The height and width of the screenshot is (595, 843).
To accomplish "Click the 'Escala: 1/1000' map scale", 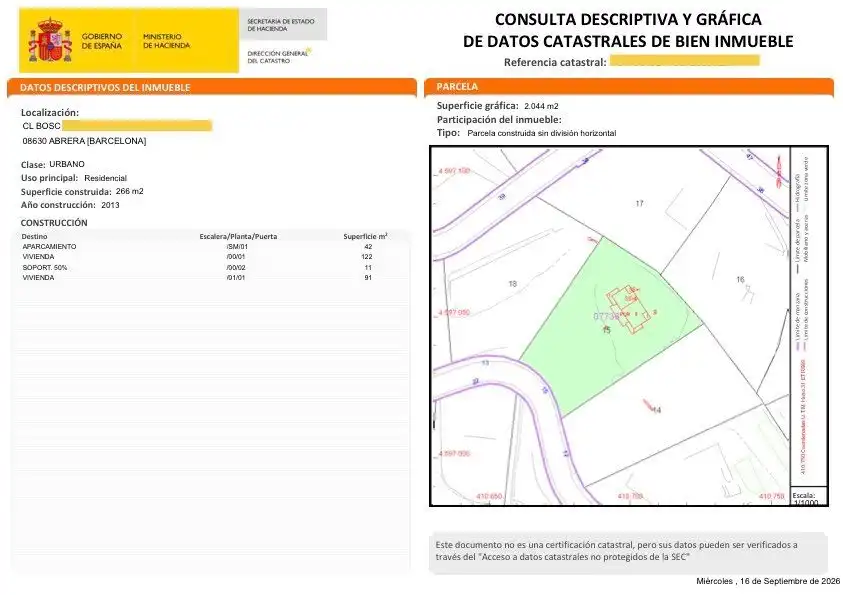I will click(x=805, y=499).
